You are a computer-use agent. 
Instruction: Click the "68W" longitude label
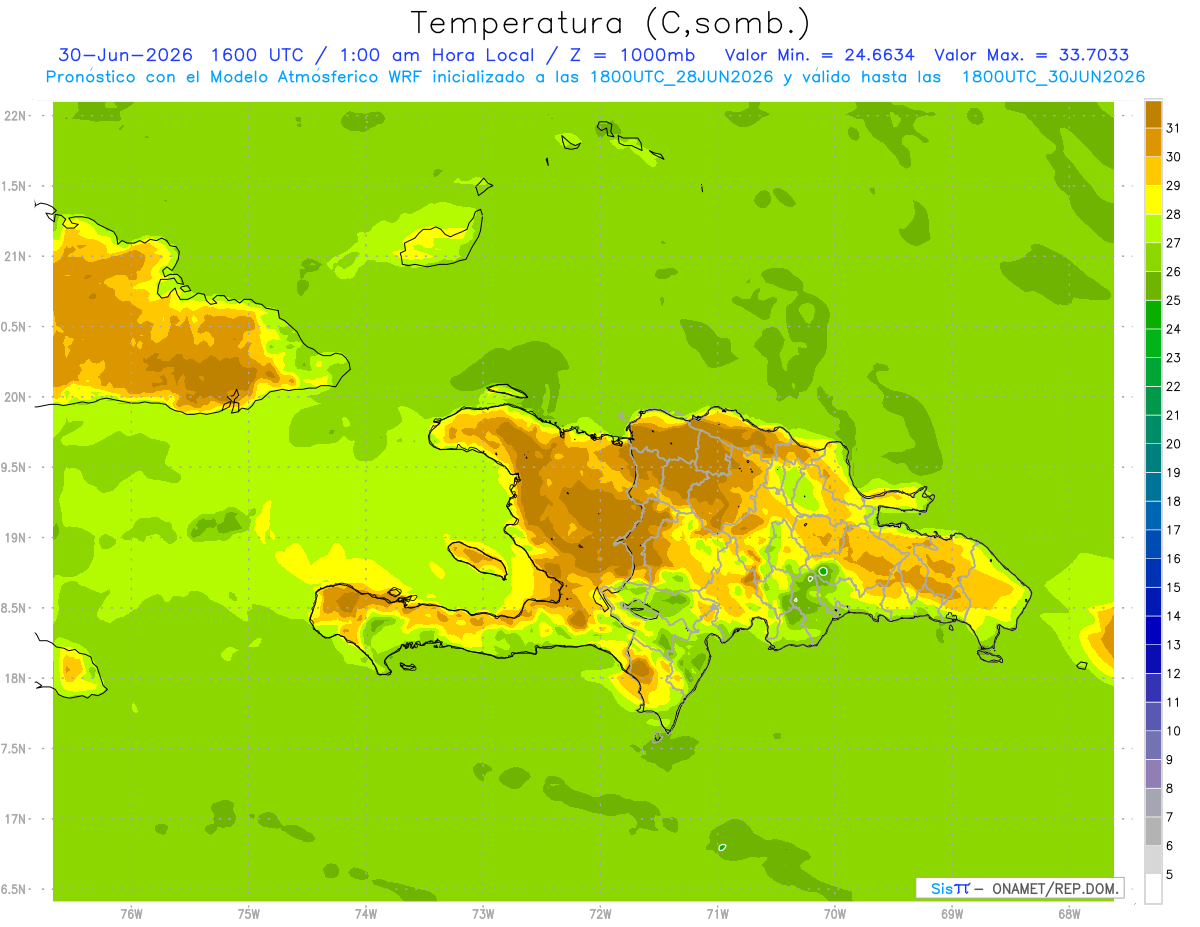tap(1069, 914)
